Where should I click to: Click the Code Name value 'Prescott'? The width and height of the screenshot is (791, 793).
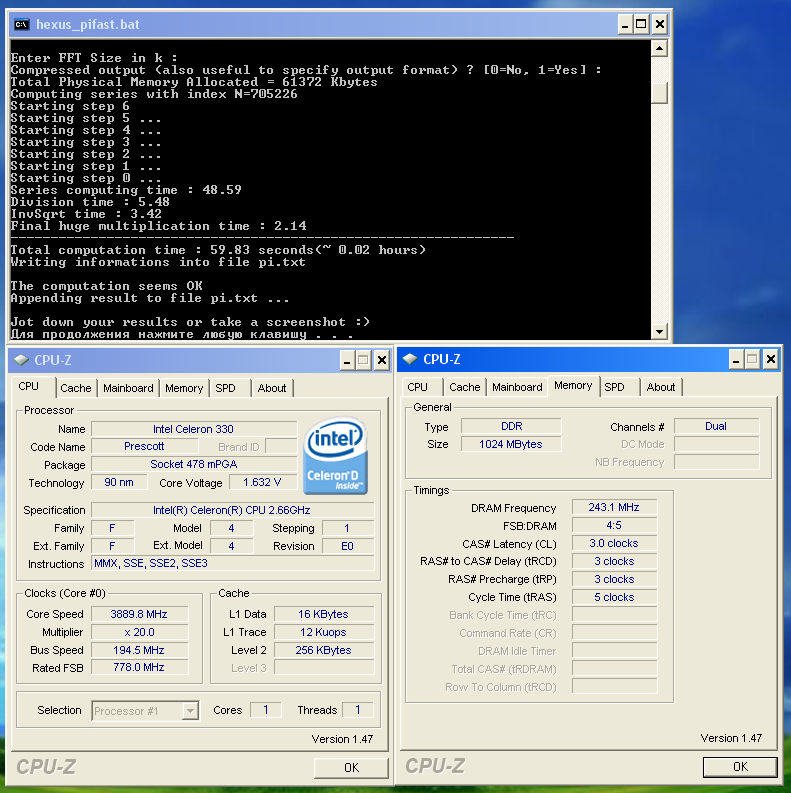click(x=144, y=446)
